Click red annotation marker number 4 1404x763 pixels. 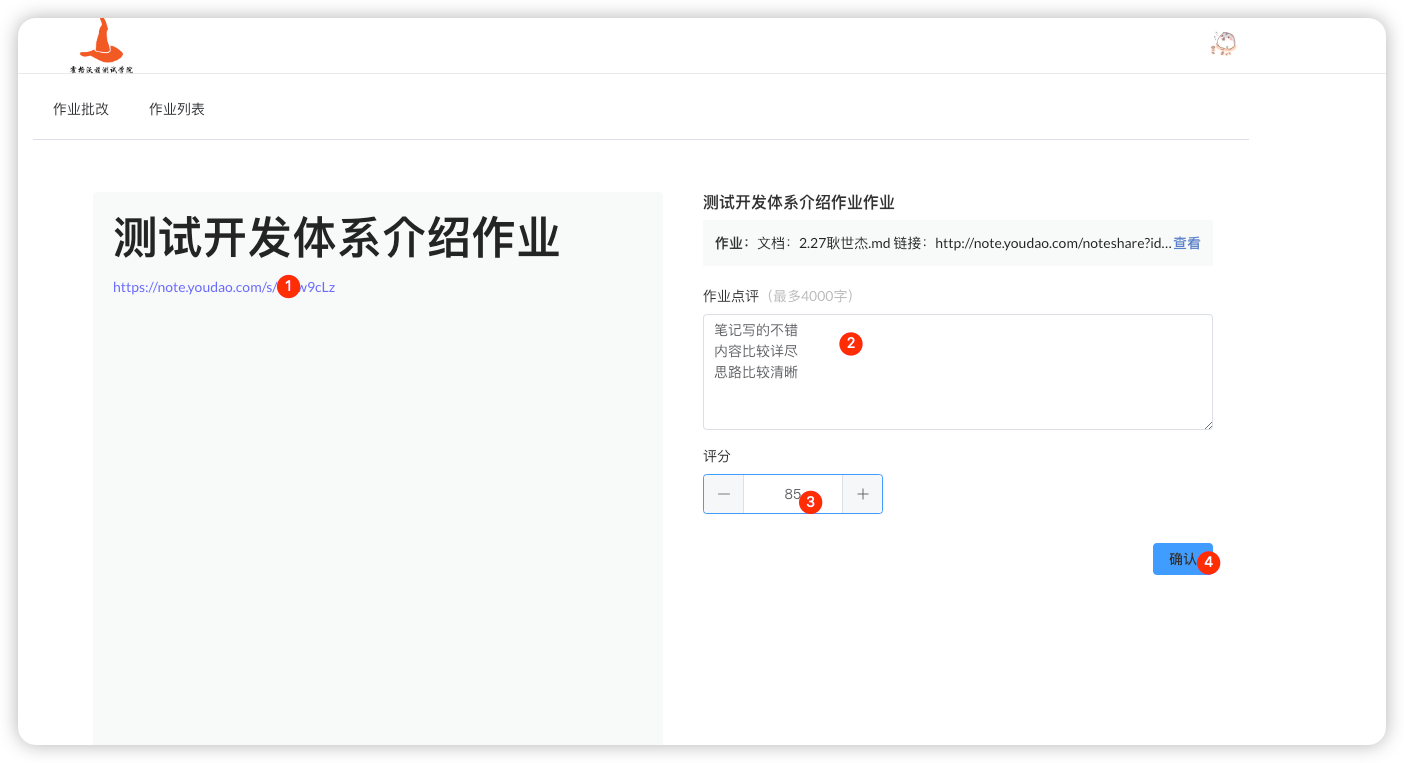pos(1208,562)
